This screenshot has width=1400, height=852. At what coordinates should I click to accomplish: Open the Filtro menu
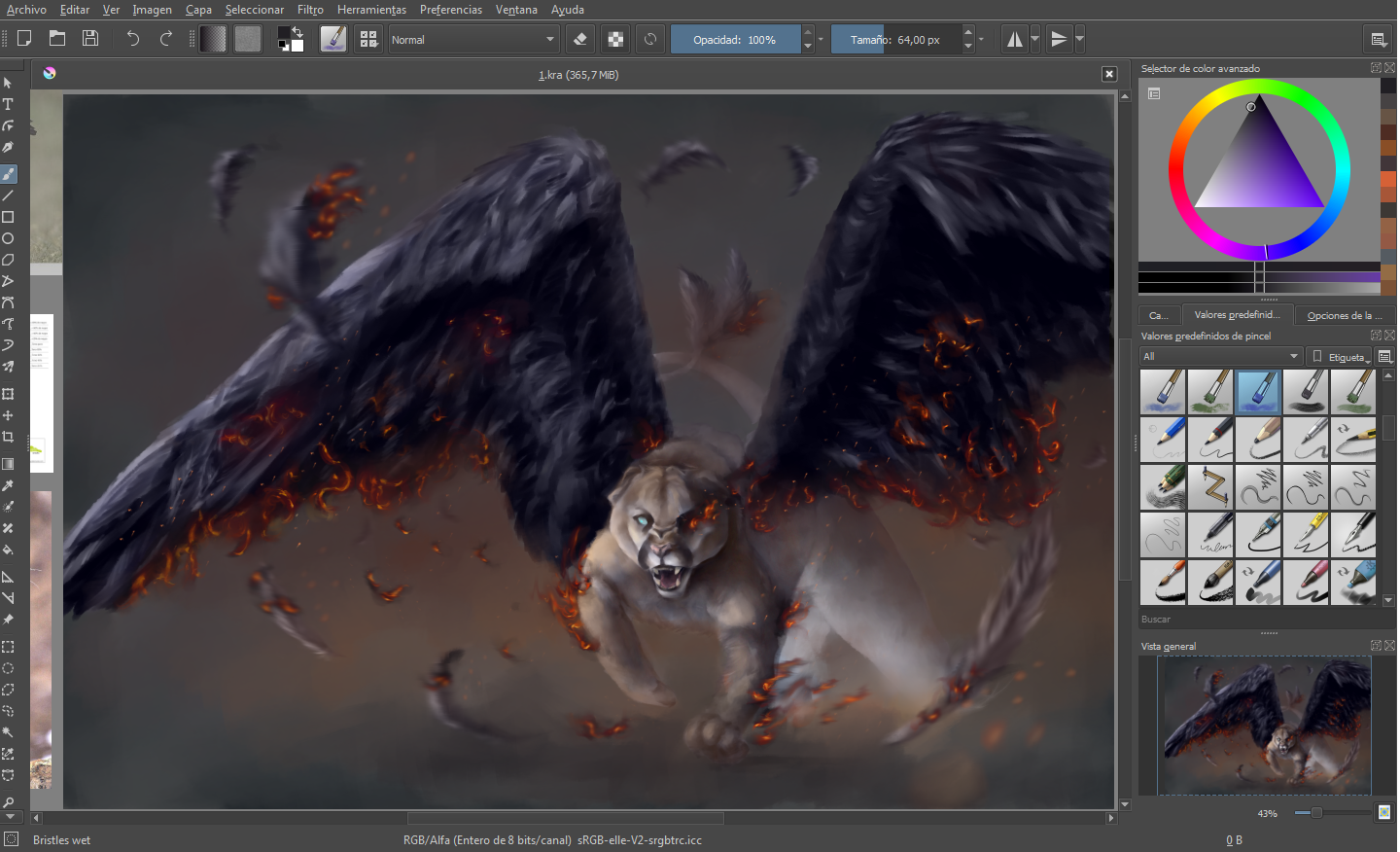(310, 10)
